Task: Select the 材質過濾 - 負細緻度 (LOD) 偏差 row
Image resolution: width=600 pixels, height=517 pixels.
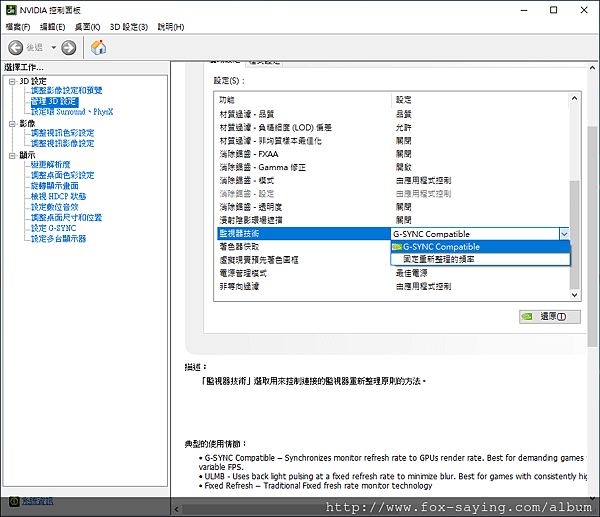Action: 393,127
